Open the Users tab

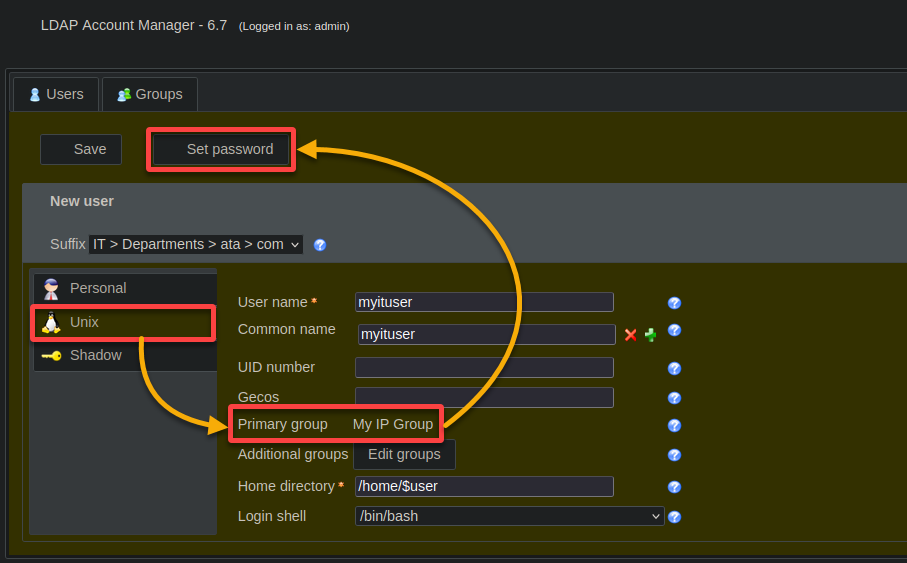click(56, 94)
